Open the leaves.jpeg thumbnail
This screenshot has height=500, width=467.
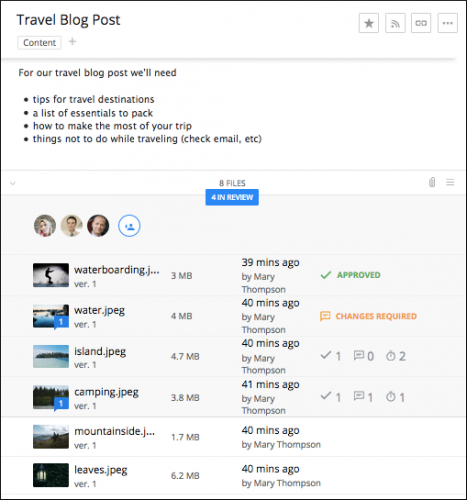pyautogui.click(x=51, y=475)
